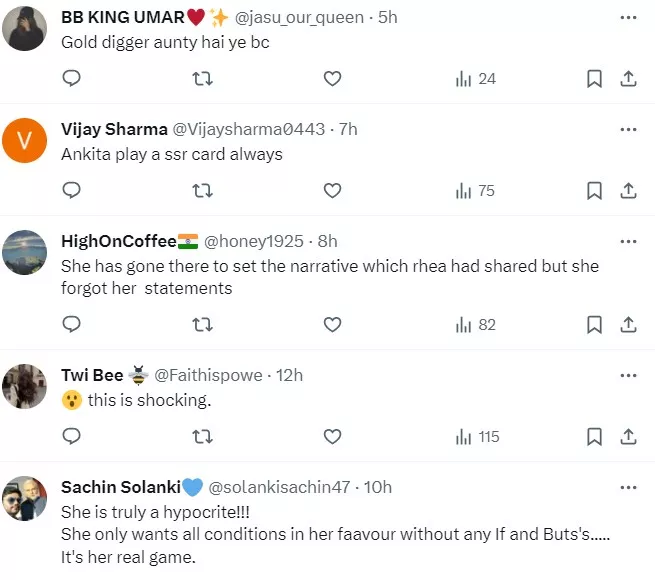The image size is (655, 580).
Task: Open more options for Sachin Solanki's tweet
Action: (628, 487)
